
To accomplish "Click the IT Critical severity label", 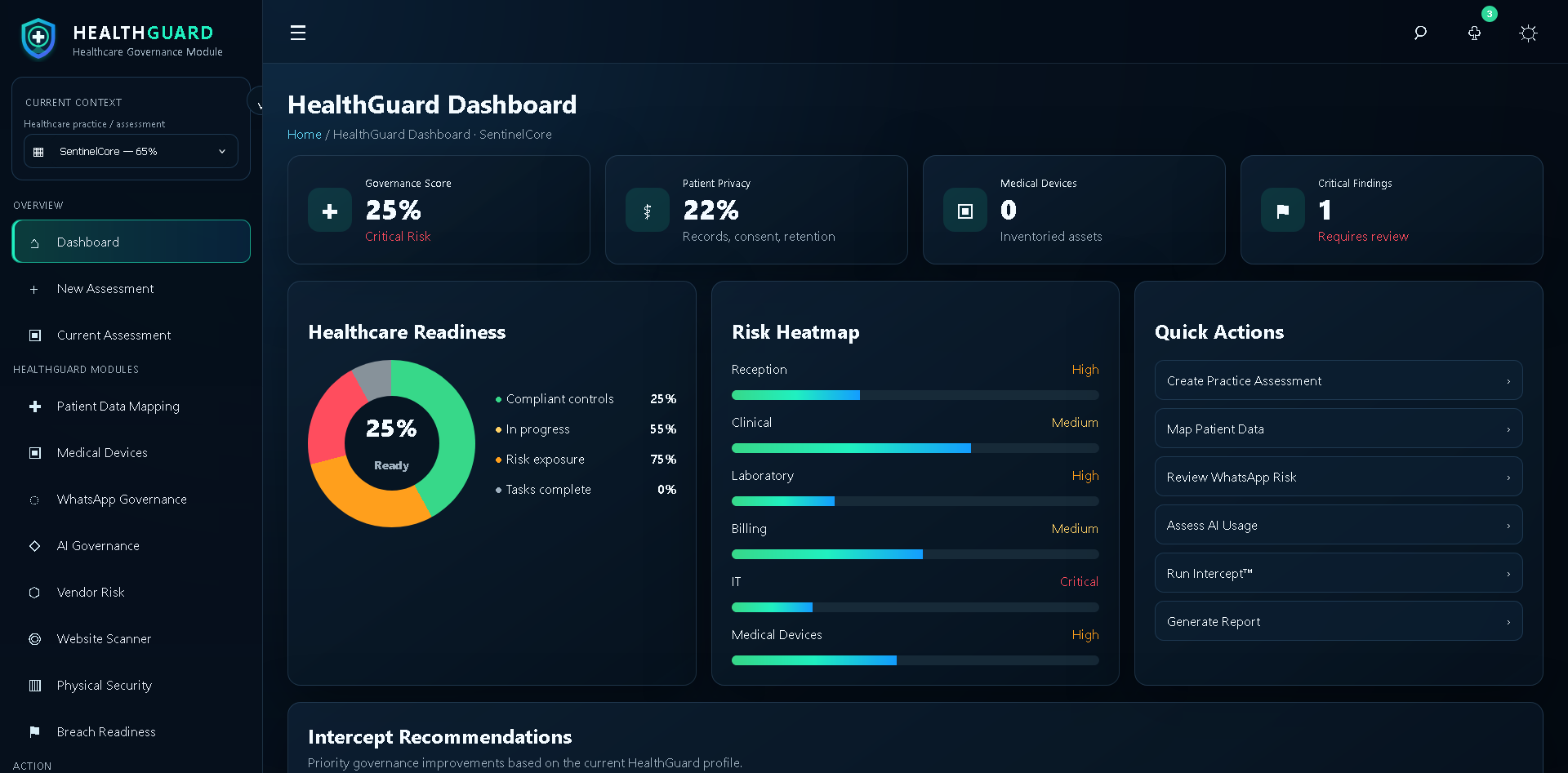I will point(1079,582).
